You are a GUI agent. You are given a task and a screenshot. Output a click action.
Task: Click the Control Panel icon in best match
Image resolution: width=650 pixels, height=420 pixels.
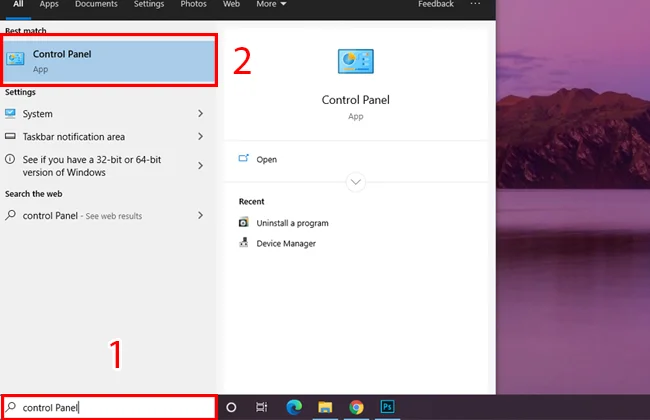[15, 58]
